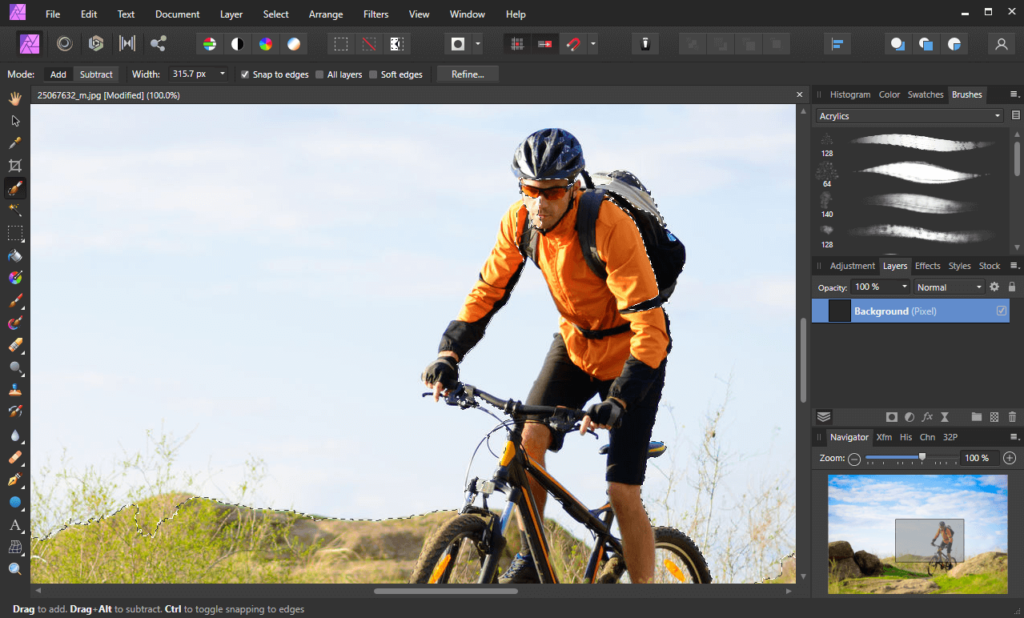
Task: Open the Filters menu
Action: coord(375,14)
